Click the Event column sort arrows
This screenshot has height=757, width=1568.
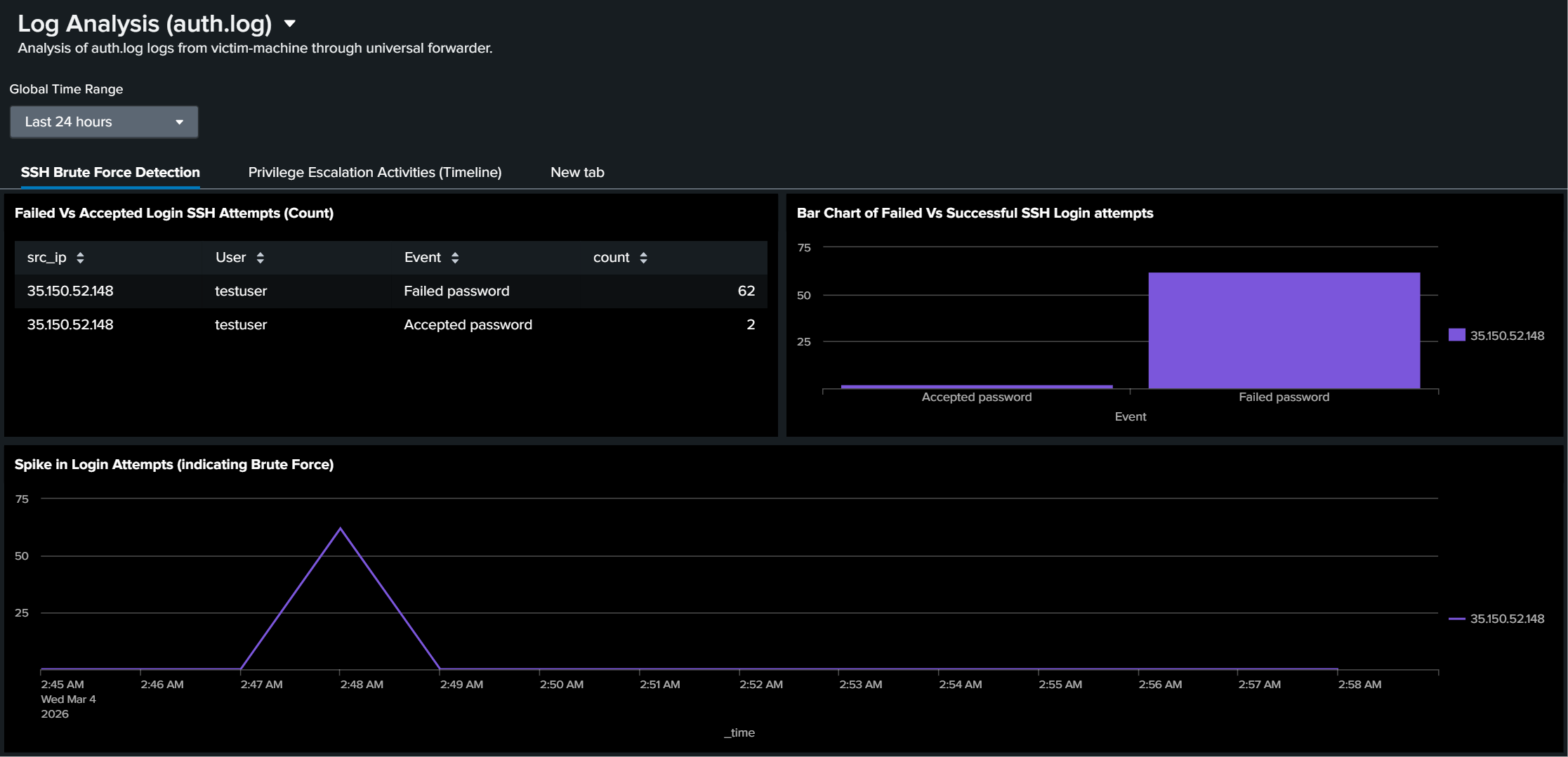point(455,258)
